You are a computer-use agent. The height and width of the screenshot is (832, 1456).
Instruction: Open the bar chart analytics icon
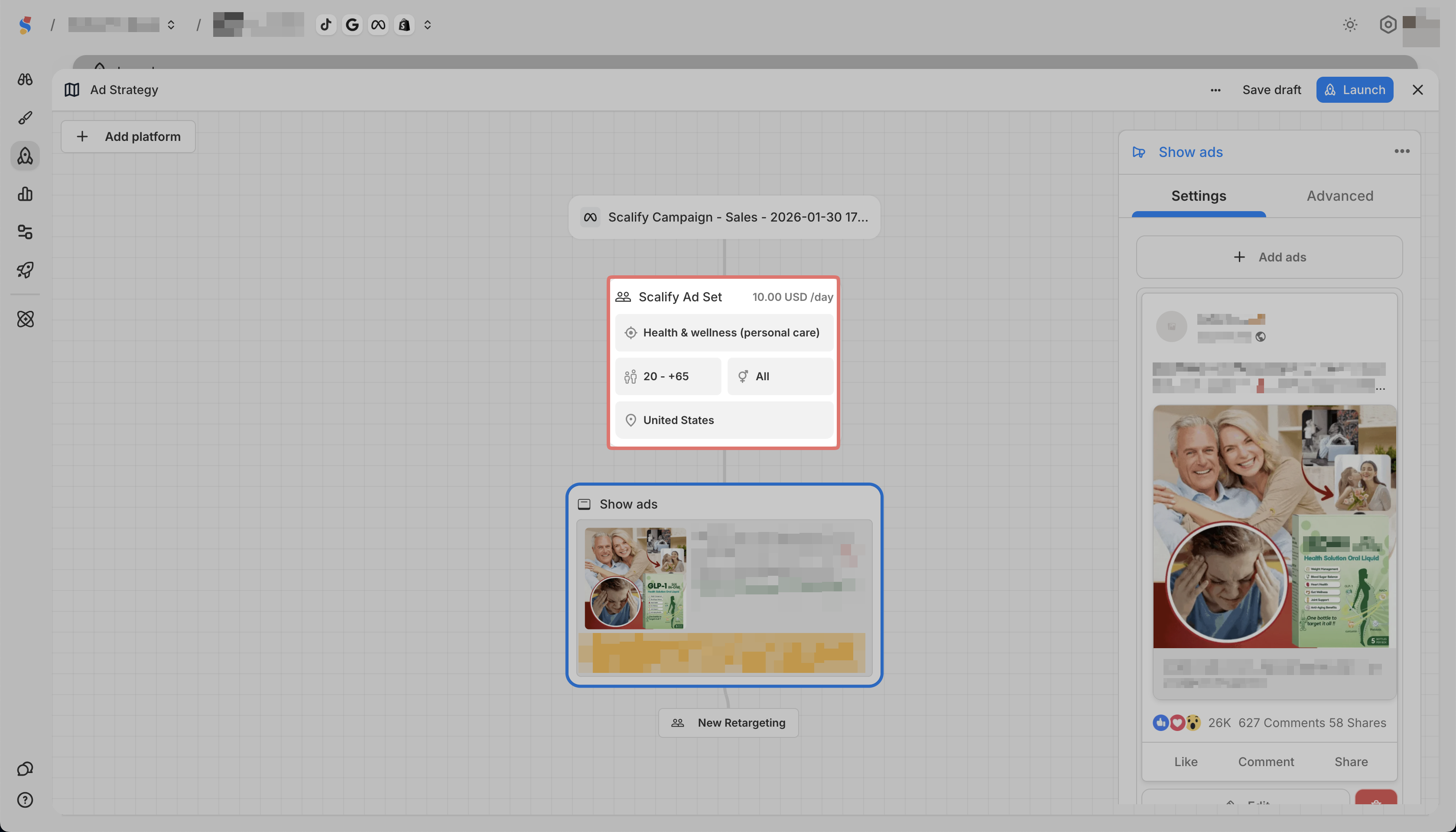[25, 194]
